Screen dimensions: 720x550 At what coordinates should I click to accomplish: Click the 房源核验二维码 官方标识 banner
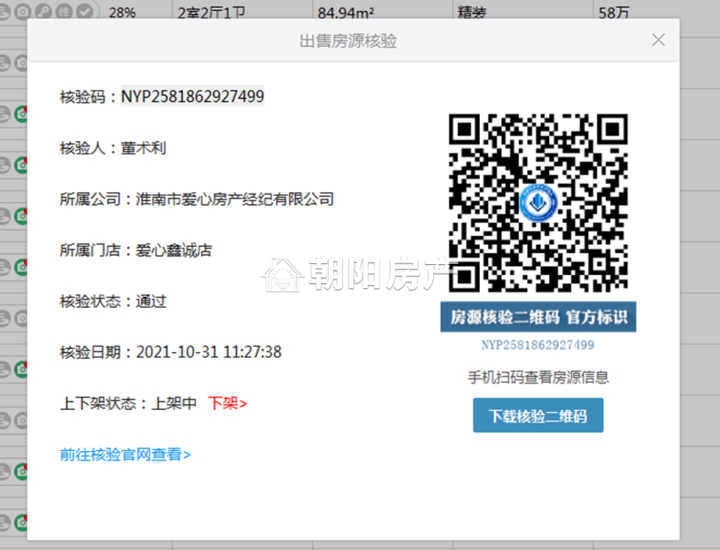point(538,317)
